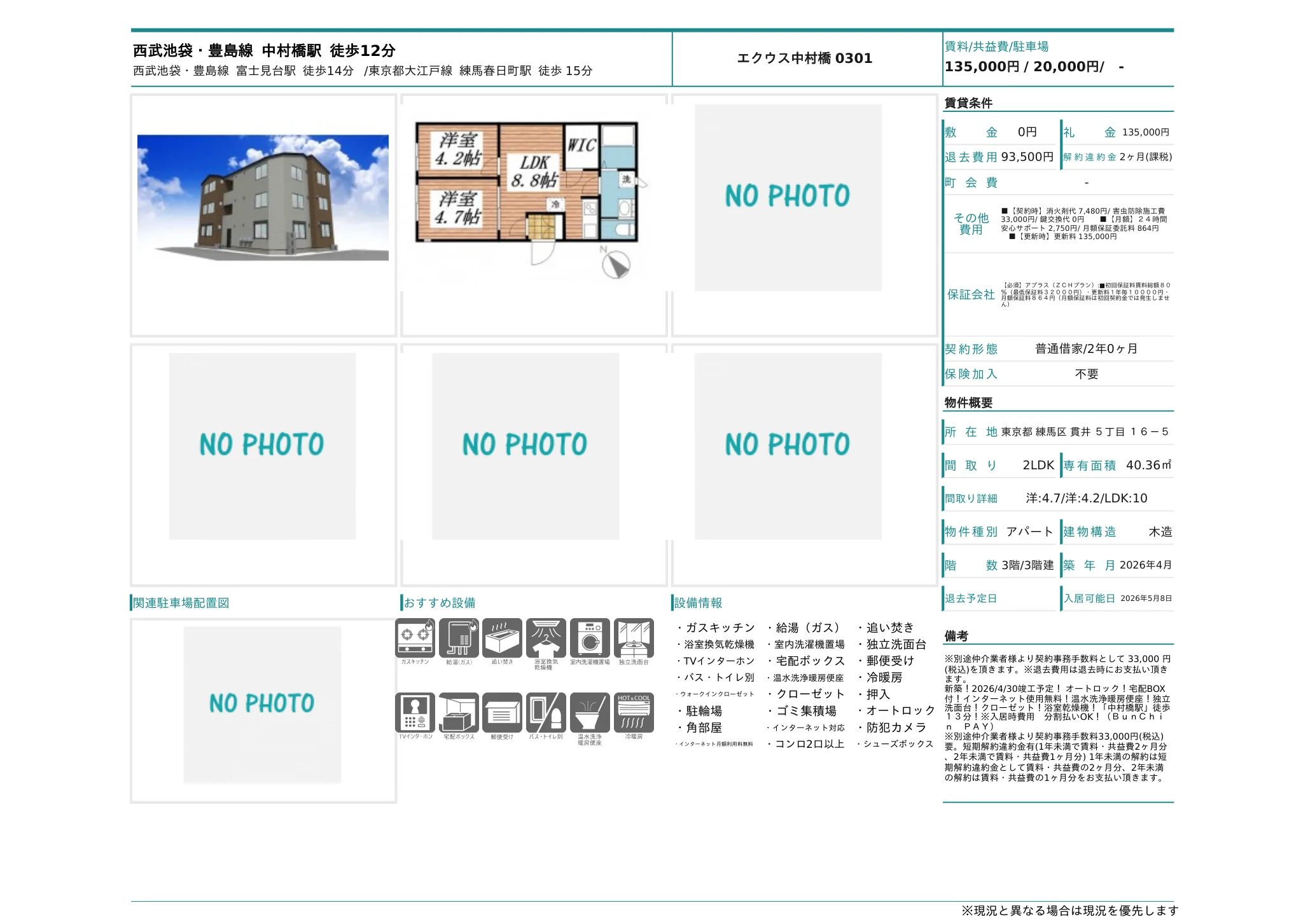The image size is (1308, 924).
Task: Click ・シューズボックス in the equipment list
Action: coord(894,743)
